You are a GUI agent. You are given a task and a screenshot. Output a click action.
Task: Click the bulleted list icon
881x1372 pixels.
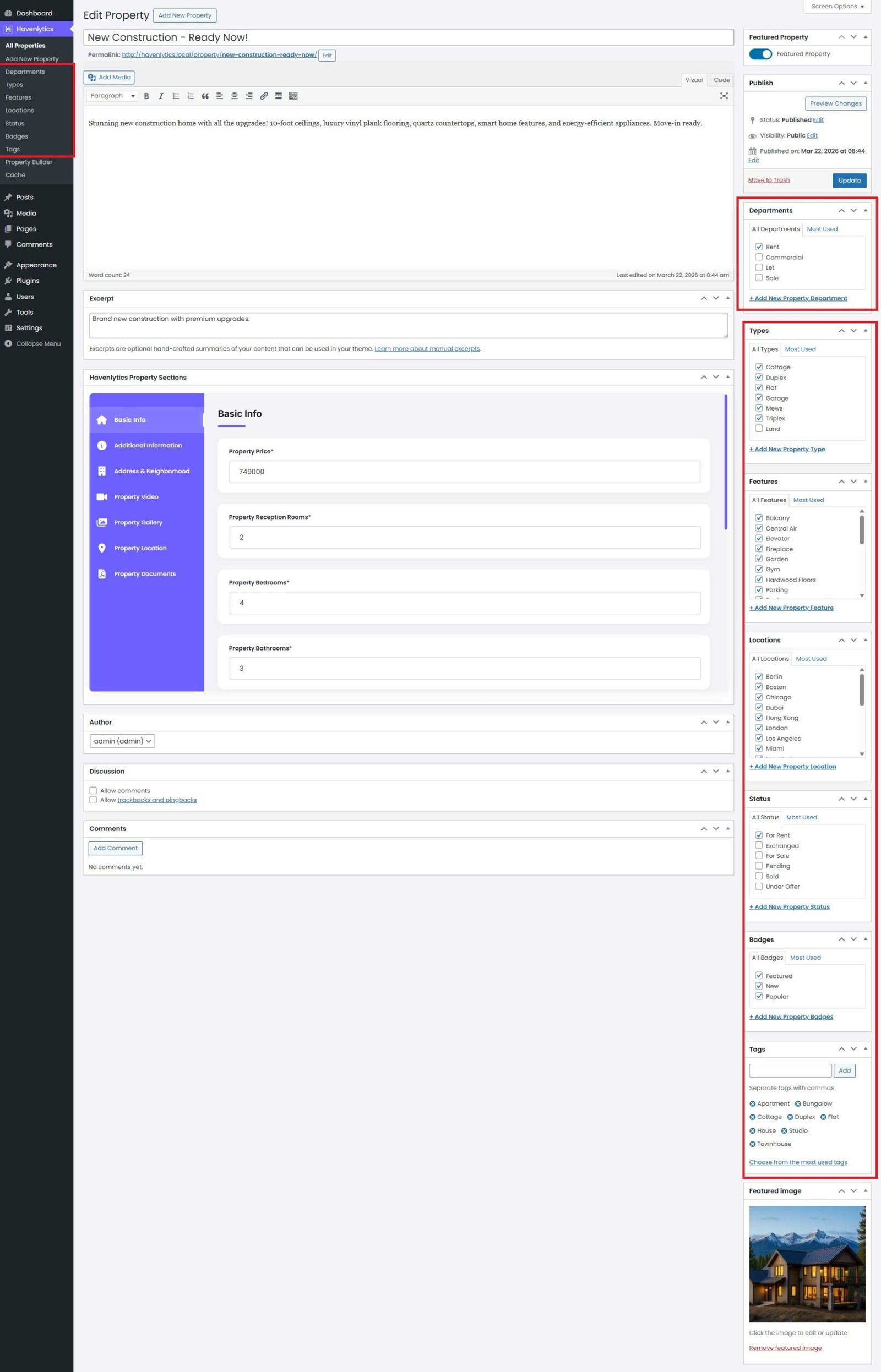176,96
